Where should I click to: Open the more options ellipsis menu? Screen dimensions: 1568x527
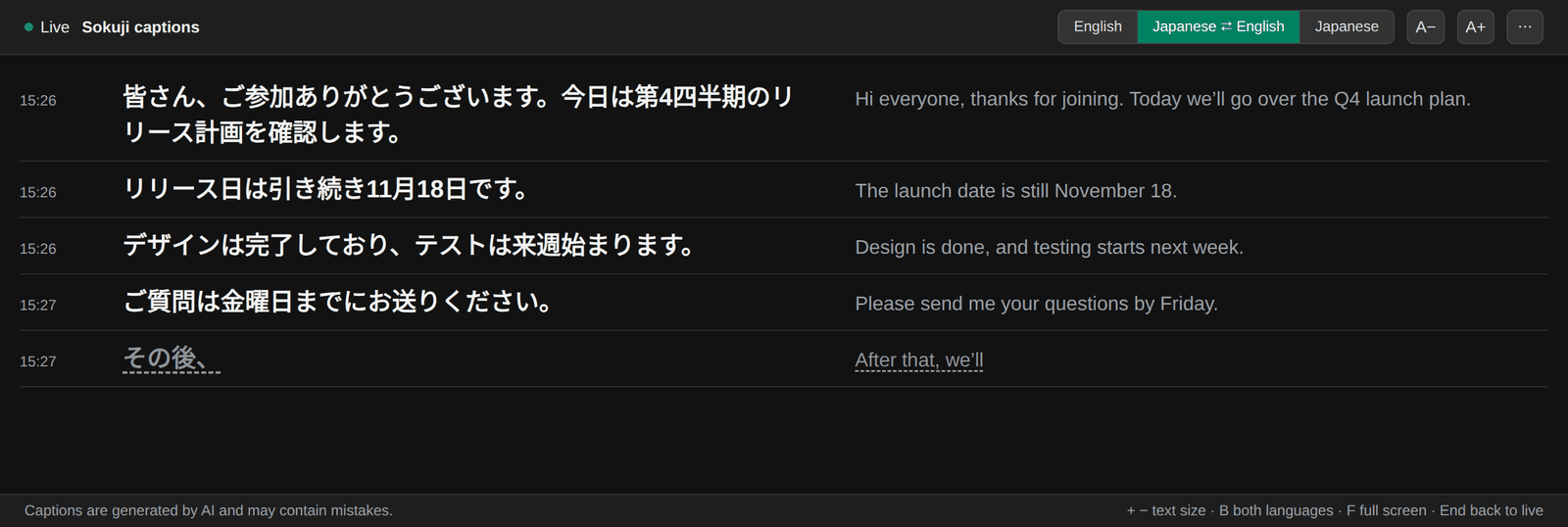tap(1525, 26)
